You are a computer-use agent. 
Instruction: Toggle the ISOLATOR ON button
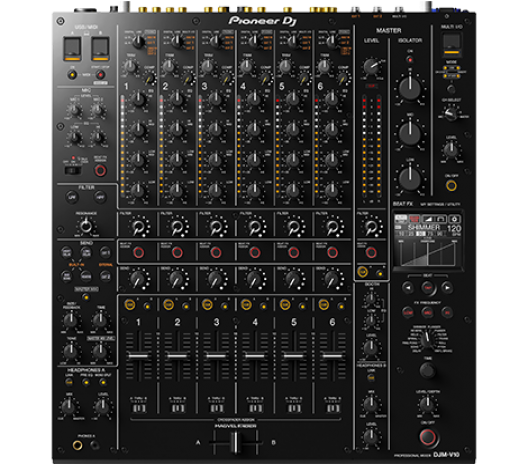tap(410, 60)
